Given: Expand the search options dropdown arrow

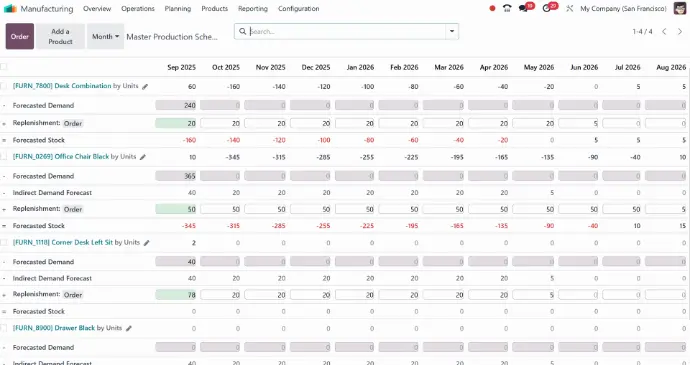Looking at the screenshot, I should (x=452, y=31).
